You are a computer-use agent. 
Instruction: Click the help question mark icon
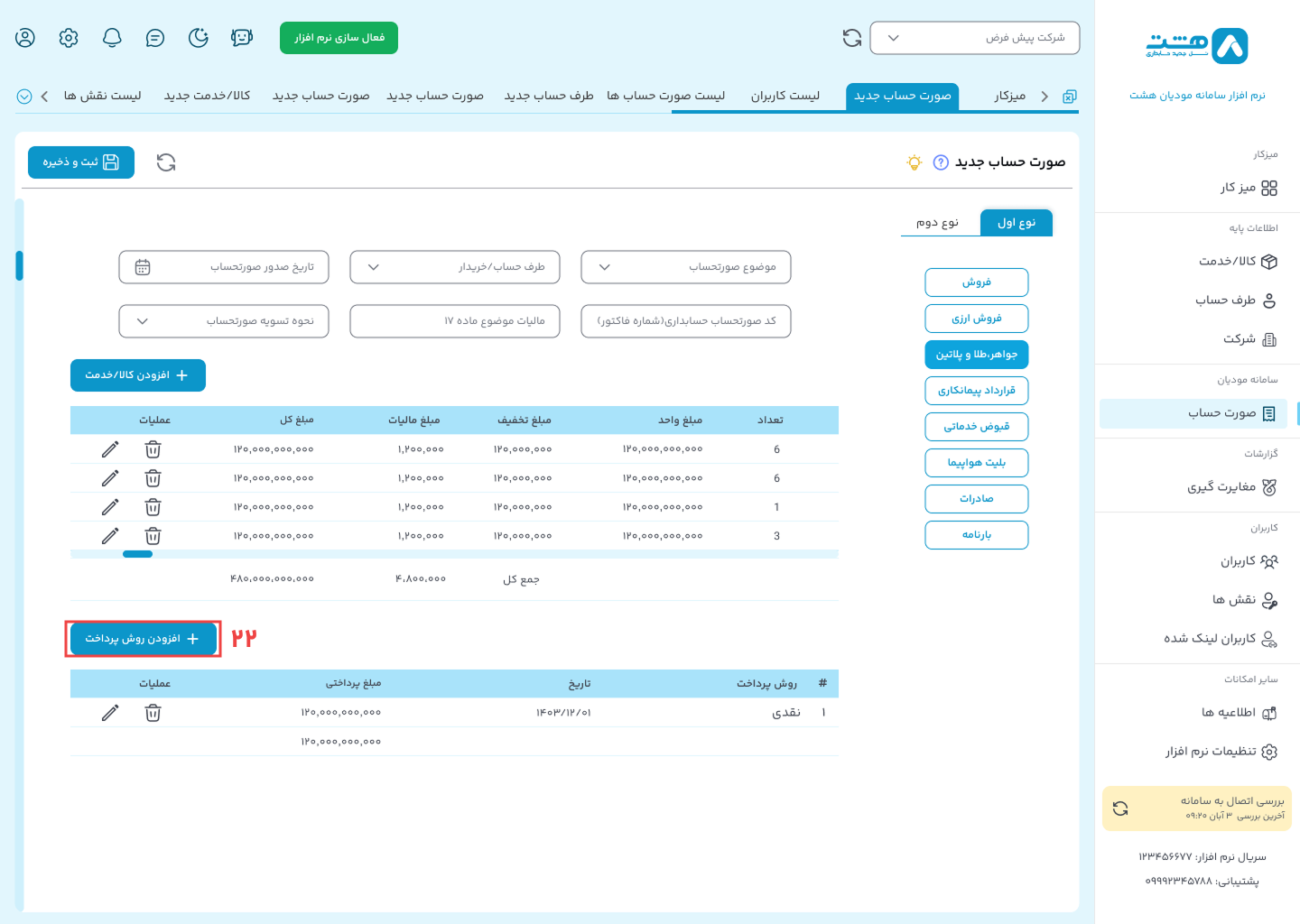point(941,162)
